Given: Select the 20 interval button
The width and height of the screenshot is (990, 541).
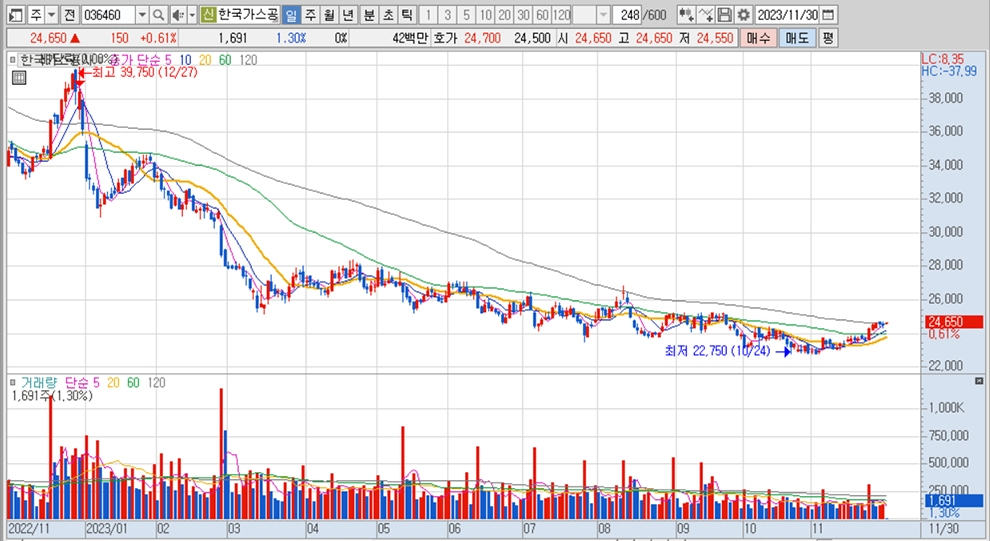Looking at the screenshot, I should 504,15.
